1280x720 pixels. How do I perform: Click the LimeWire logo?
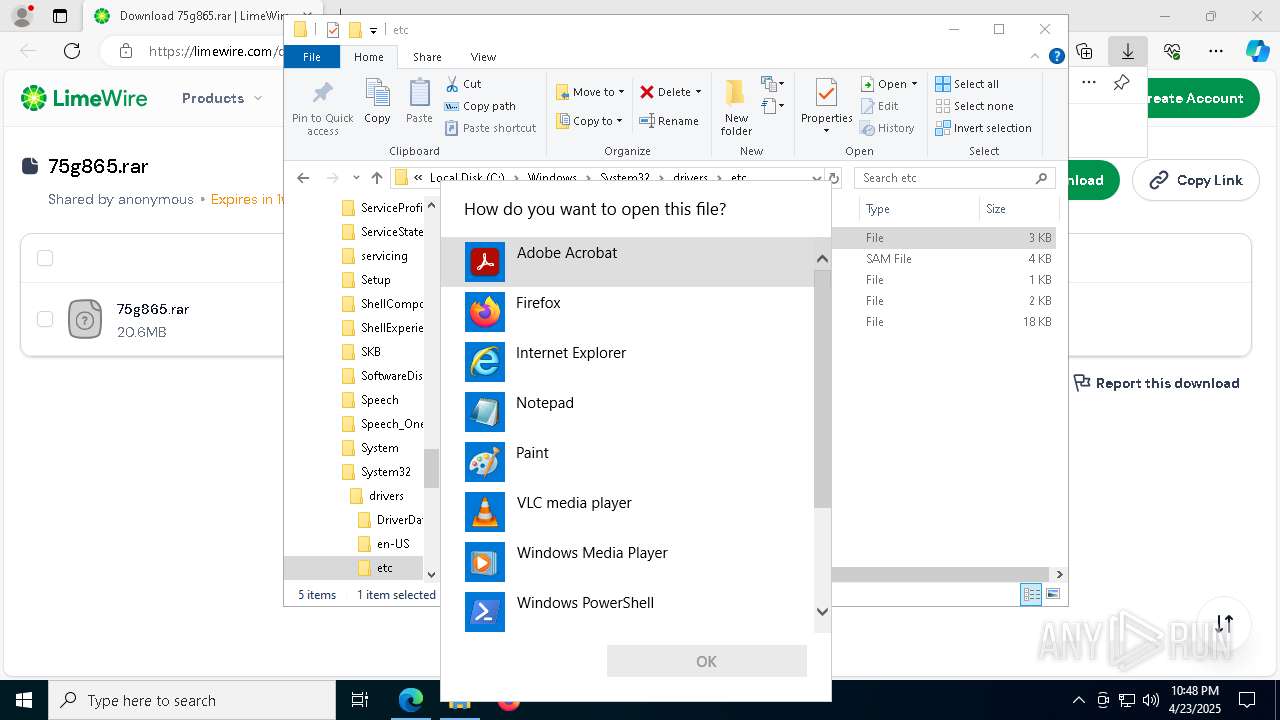[84, 98]
